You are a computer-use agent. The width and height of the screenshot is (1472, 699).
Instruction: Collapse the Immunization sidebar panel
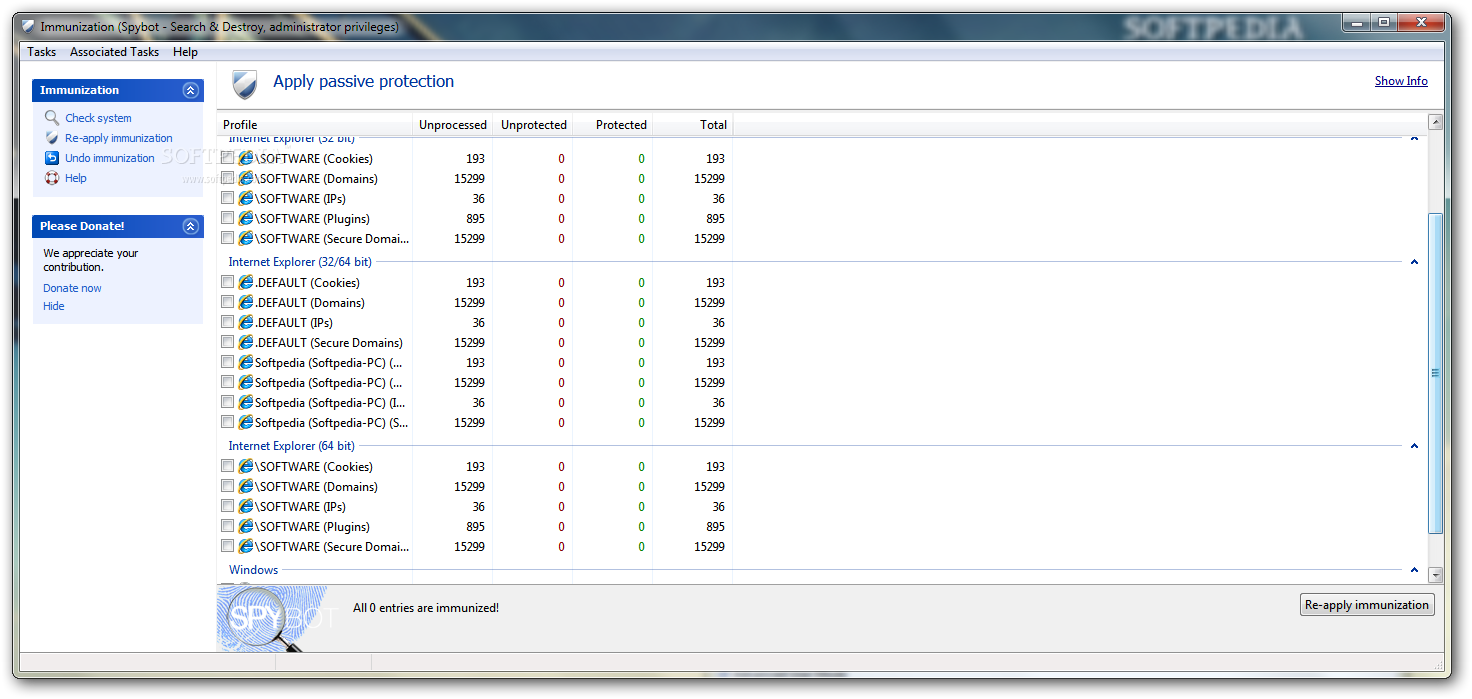point(191,90)
